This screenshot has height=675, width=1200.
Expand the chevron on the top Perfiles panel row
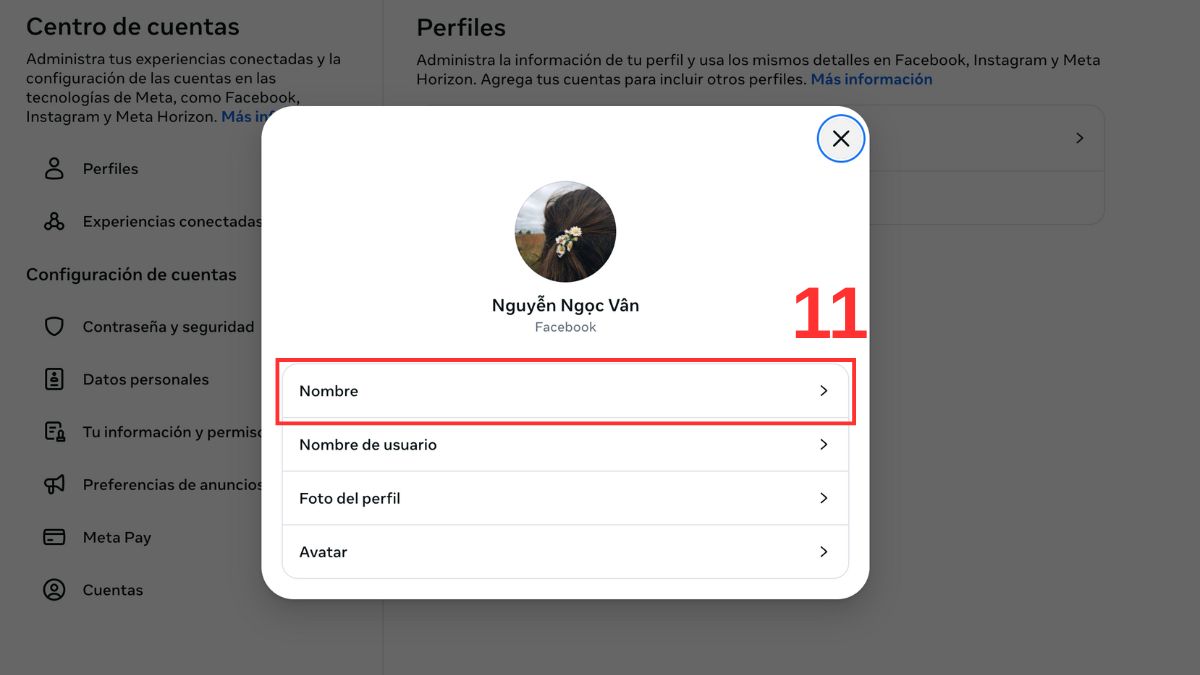pyautogui.click(x=1078, y=138)
